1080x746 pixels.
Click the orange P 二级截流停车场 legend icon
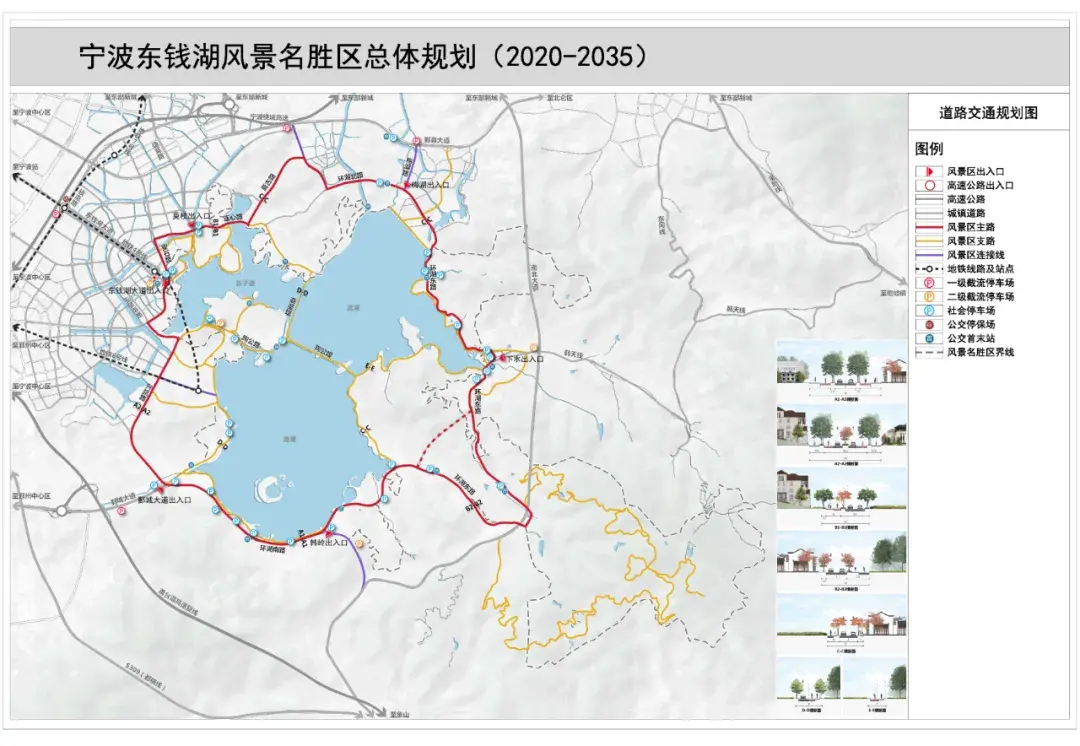[x=928, y=296]
